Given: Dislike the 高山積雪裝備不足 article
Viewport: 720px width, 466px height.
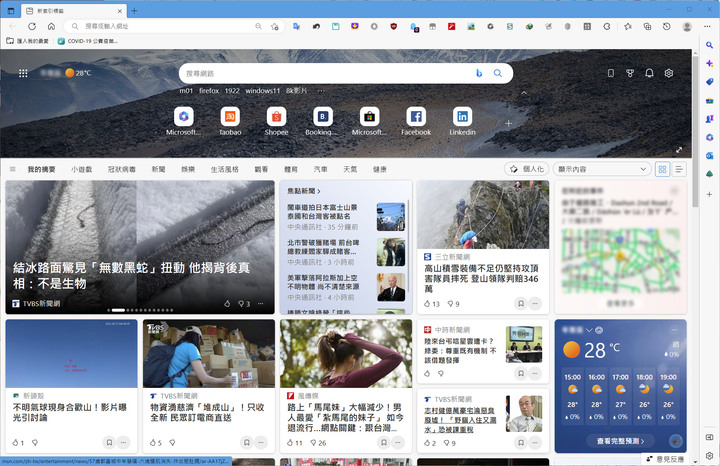Looking at the screenshot, I should pos(450,304).
